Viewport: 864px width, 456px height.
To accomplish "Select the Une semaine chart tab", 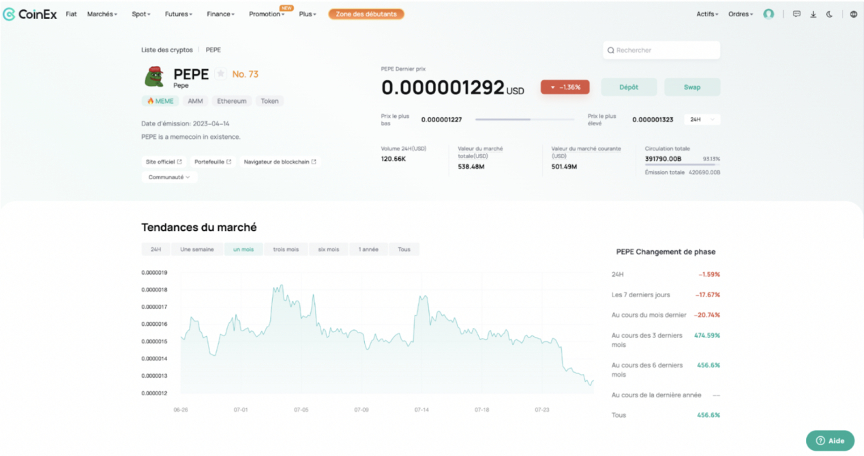I will pos(197,249).
